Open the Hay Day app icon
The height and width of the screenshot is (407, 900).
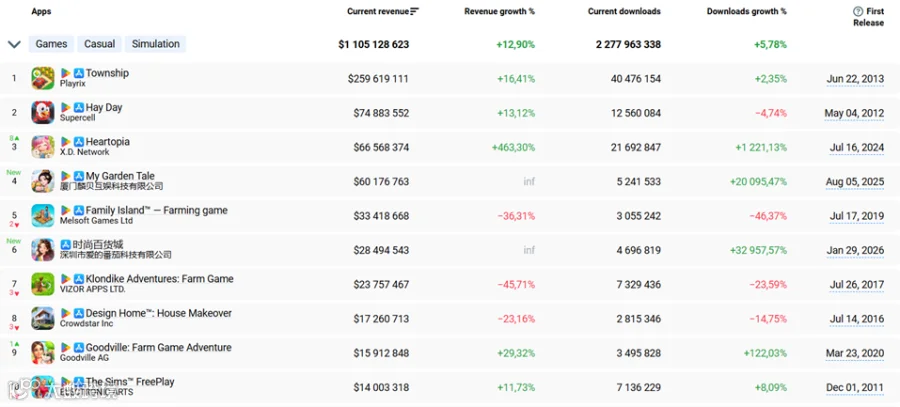pyautogui.click(x=43, y=113)
